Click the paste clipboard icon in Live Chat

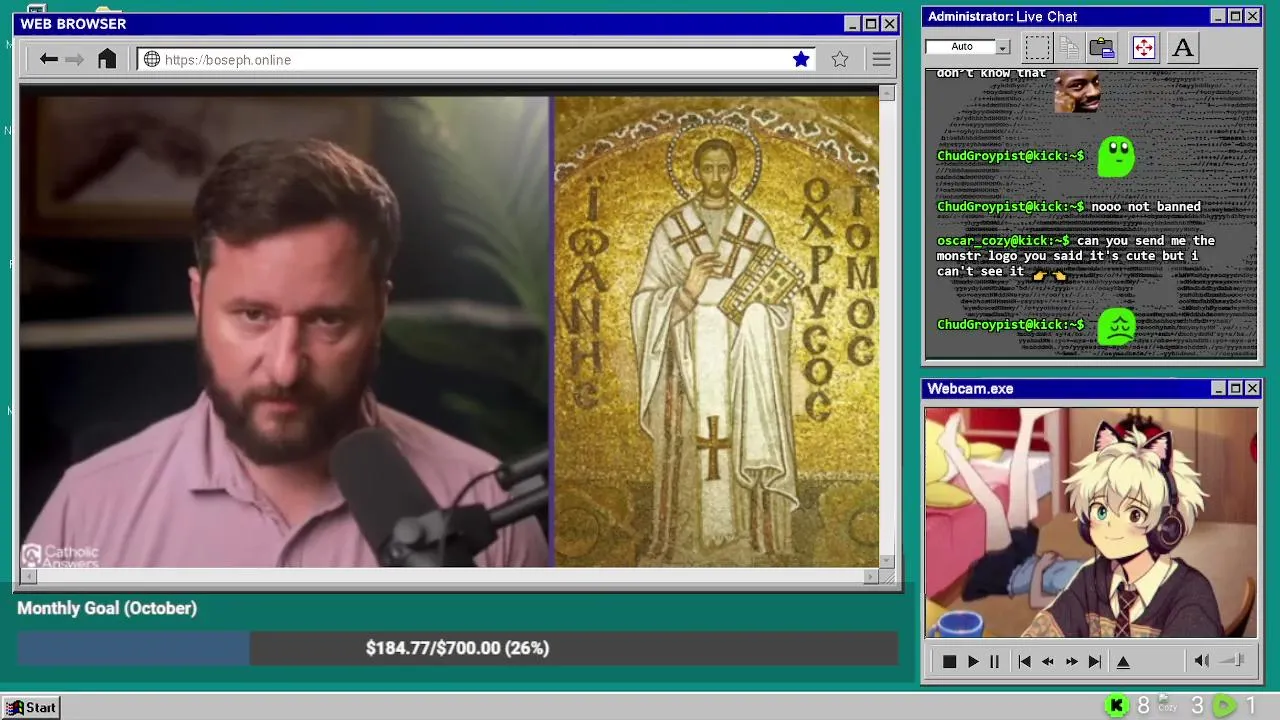pyautogui.click(x=1102, y=47)
